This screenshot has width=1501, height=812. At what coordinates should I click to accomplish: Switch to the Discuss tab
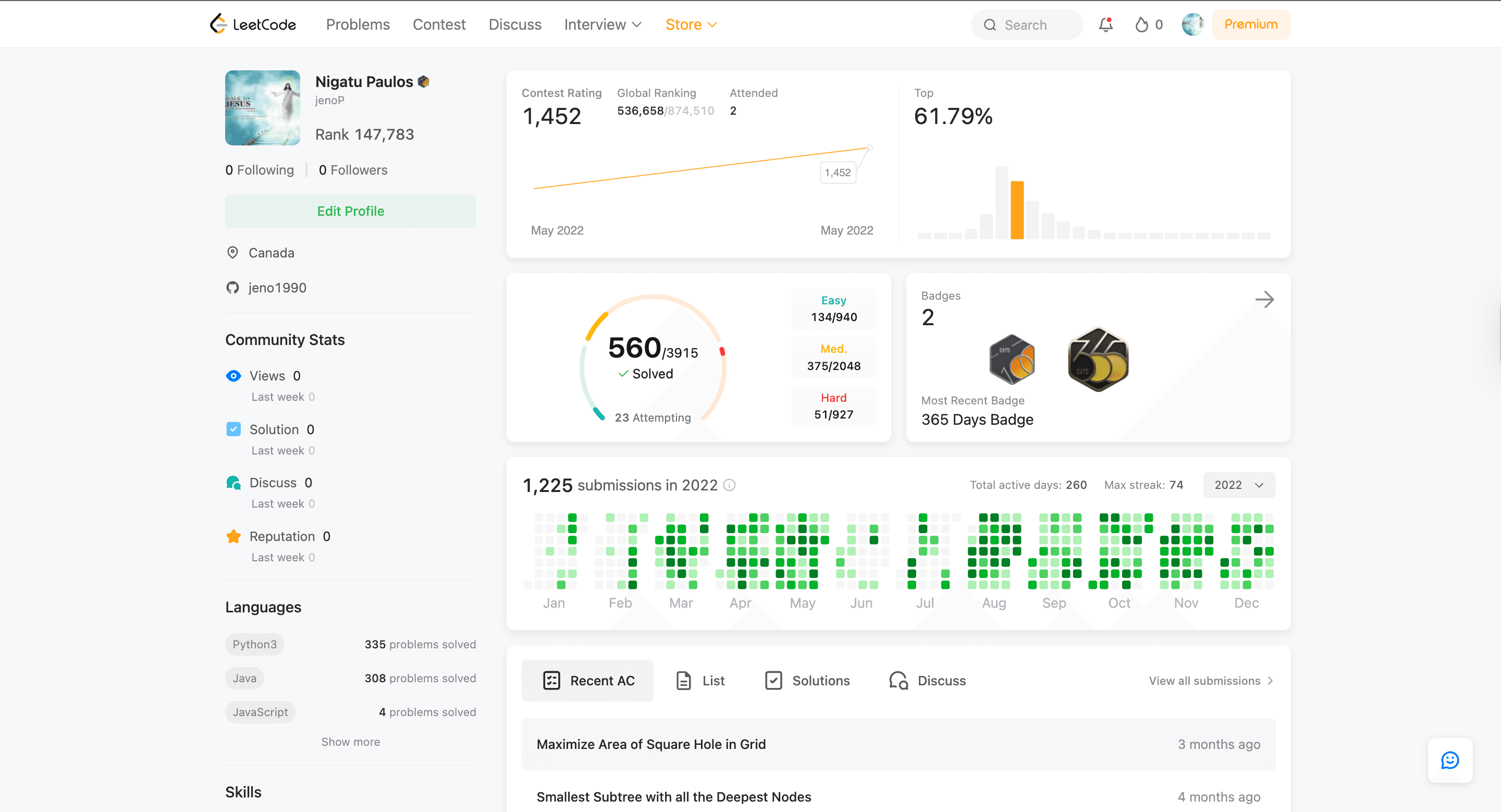(928, 680)
